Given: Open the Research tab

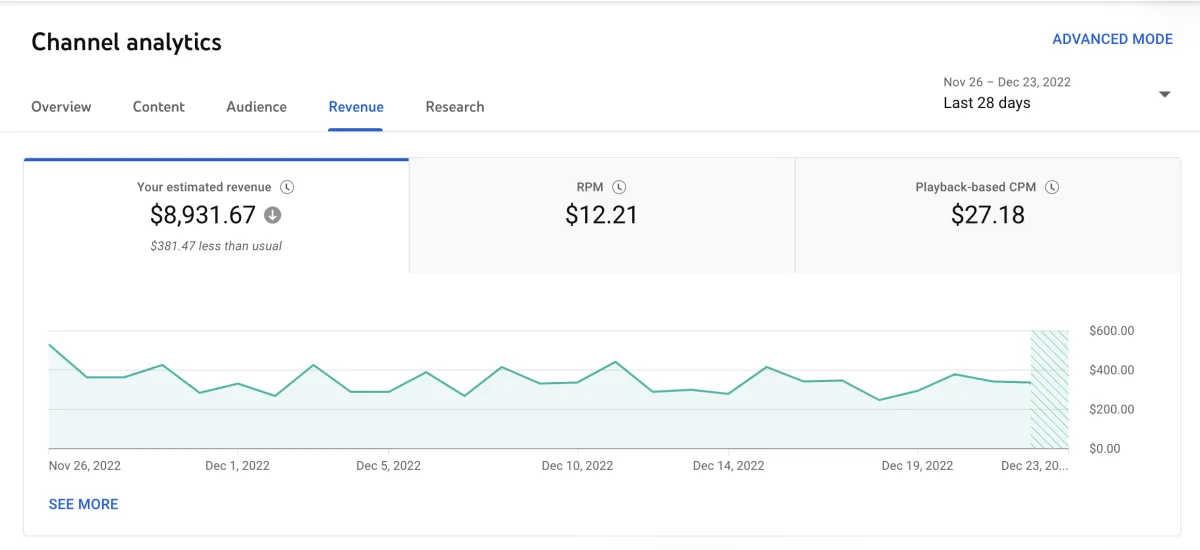Looking at the screenshot, I should 455,107.
